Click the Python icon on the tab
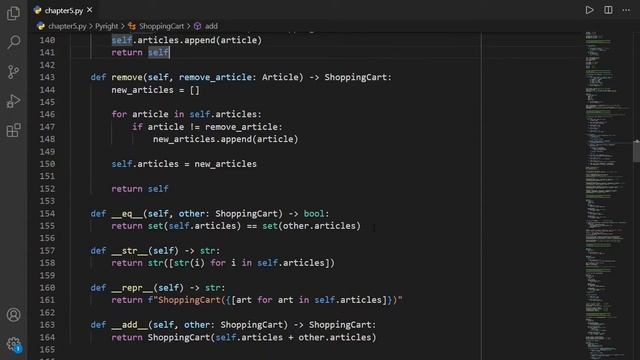640x360 pixels. 38,10
